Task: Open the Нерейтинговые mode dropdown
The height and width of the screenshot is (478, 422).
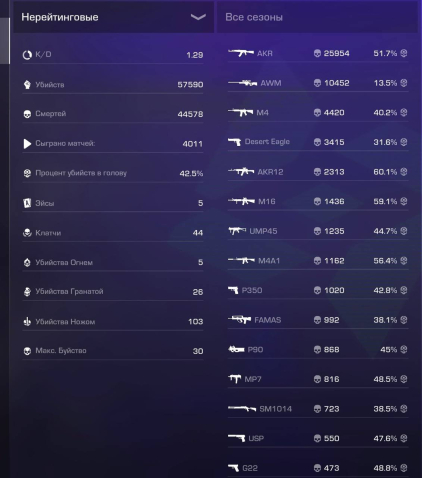Action: tap(113, 17)
